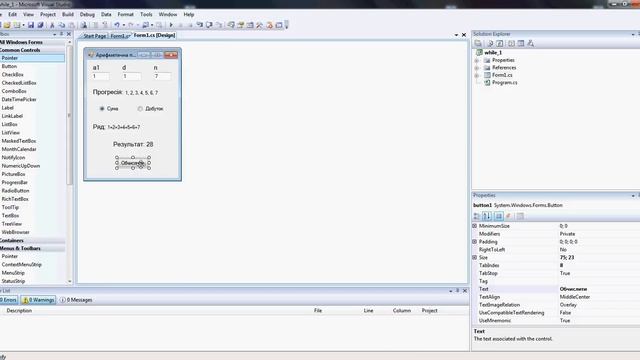Expand the Padding property
Image resolution: width=640 pixels, height=360 pixels.
(475, 242)
